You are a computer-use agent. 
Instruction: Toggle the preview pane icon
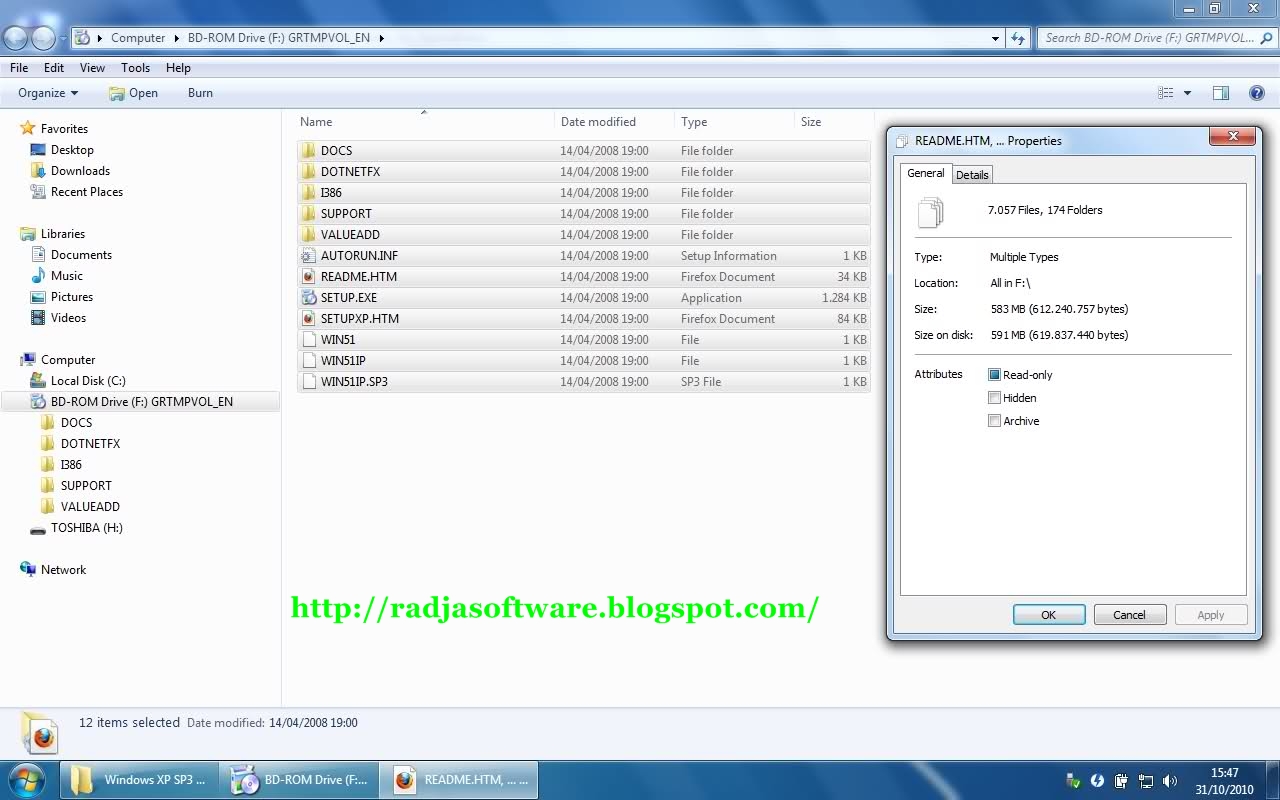tap(1221, 93)
